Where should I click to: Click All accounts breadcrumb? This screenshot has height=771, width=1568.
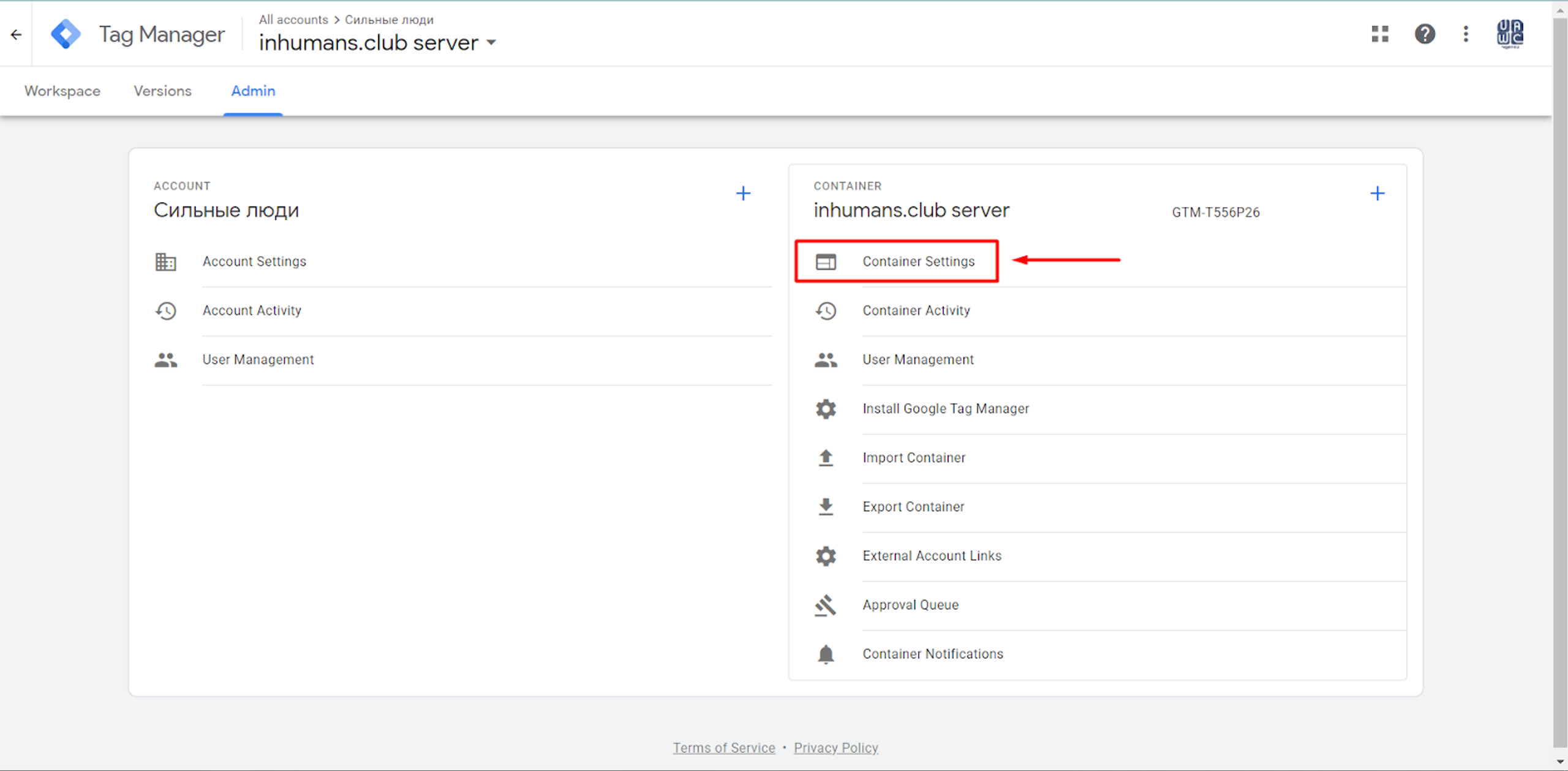tap(293, 20)
